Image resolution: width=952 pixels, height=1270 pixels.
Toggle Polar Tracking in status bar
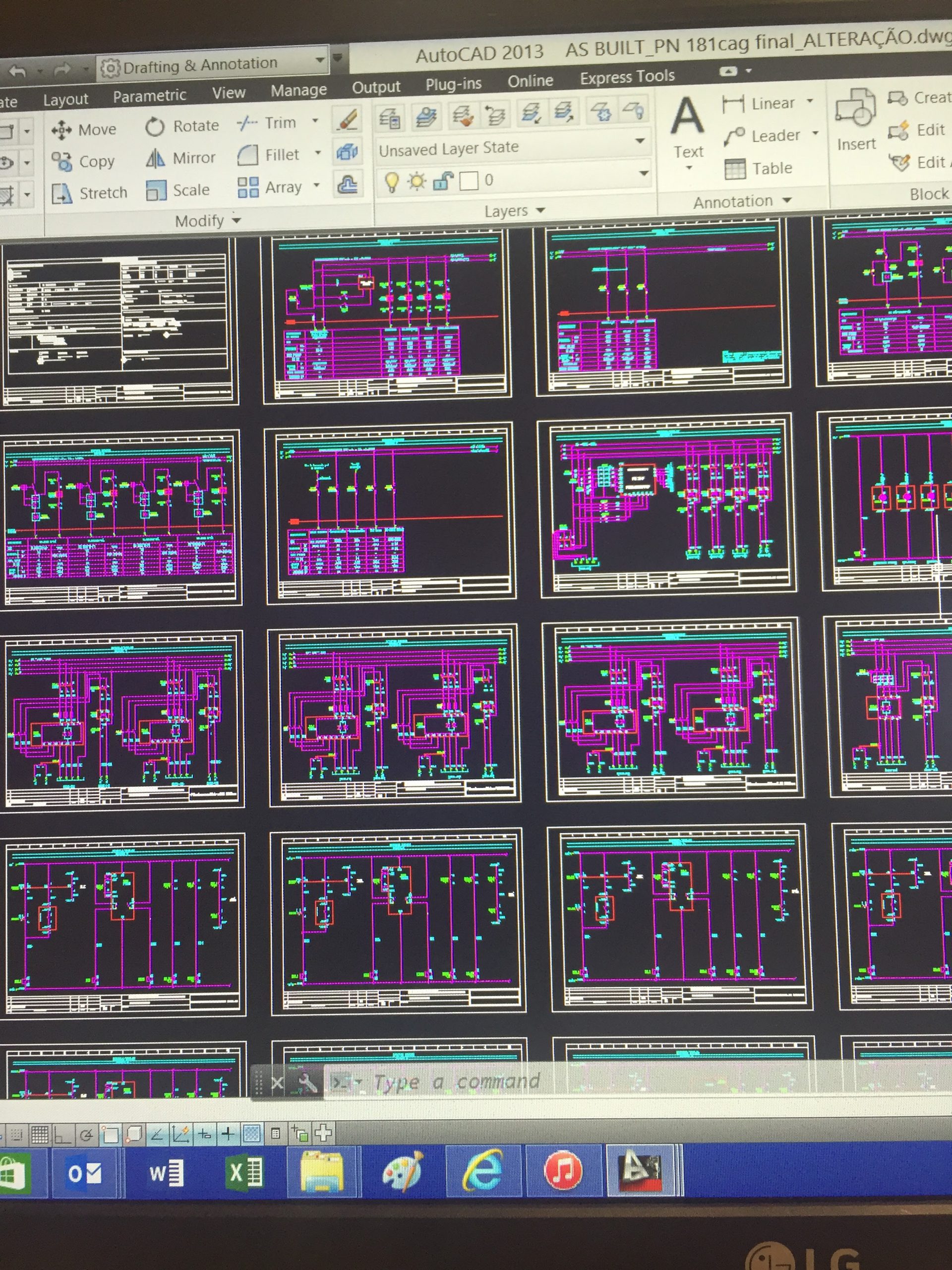point(86,1135)
